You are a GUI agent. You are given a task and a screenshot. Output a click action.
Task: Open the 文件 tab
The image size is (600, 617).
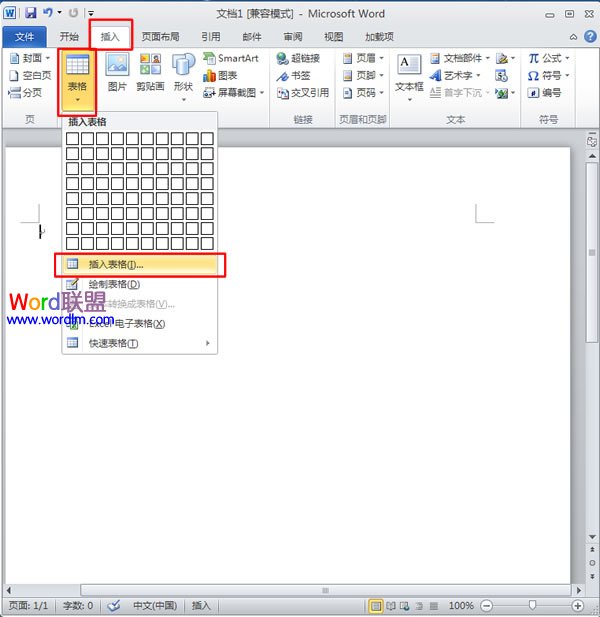24,37
